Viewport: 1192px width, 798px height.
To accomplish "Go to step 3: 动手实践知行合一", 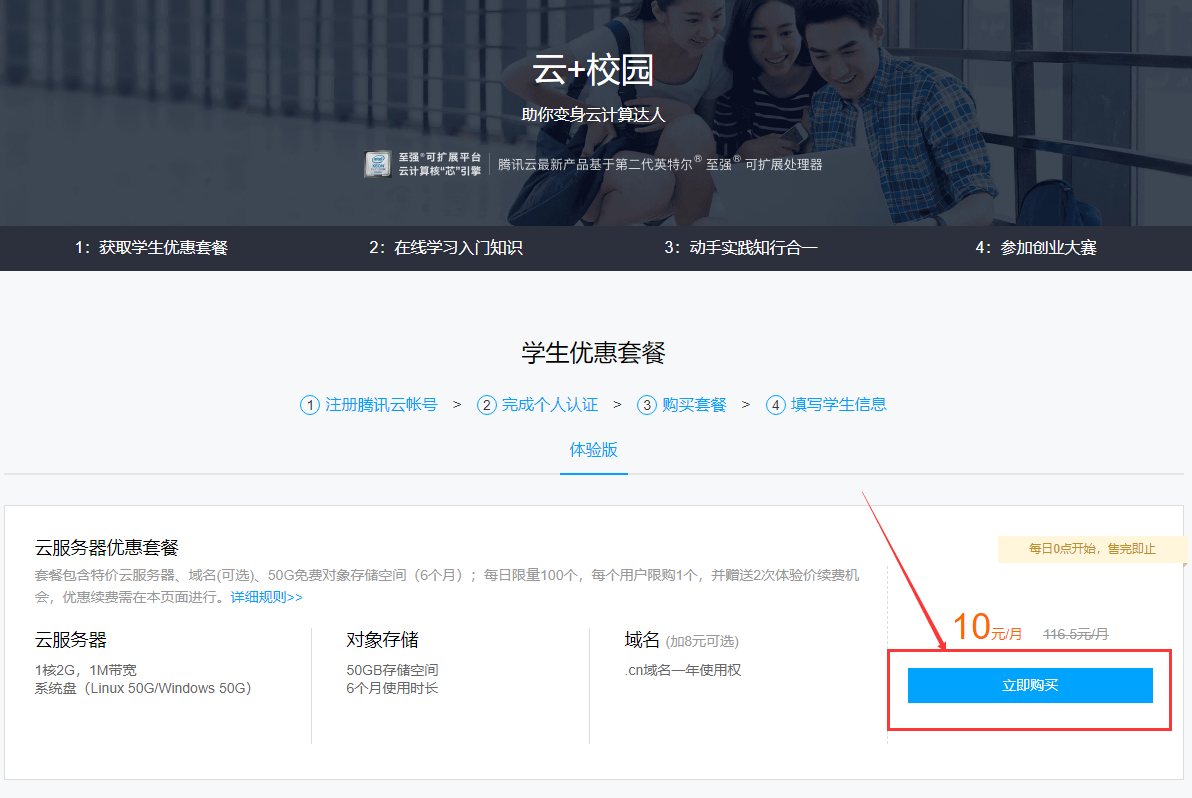I will point(741,248).
